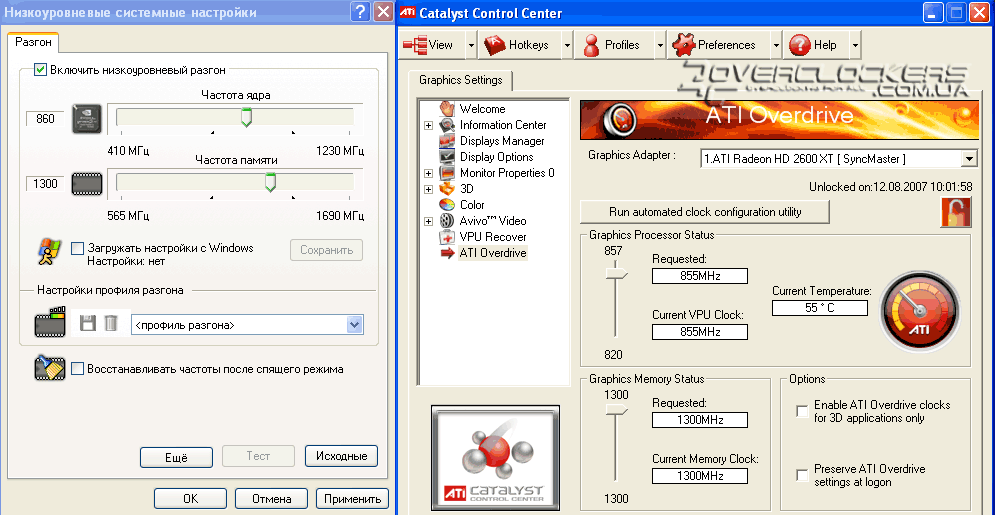Run automated clock configuration utility
Image resolution: width=995 pixels, height=515 pixels.
[705, 212]
